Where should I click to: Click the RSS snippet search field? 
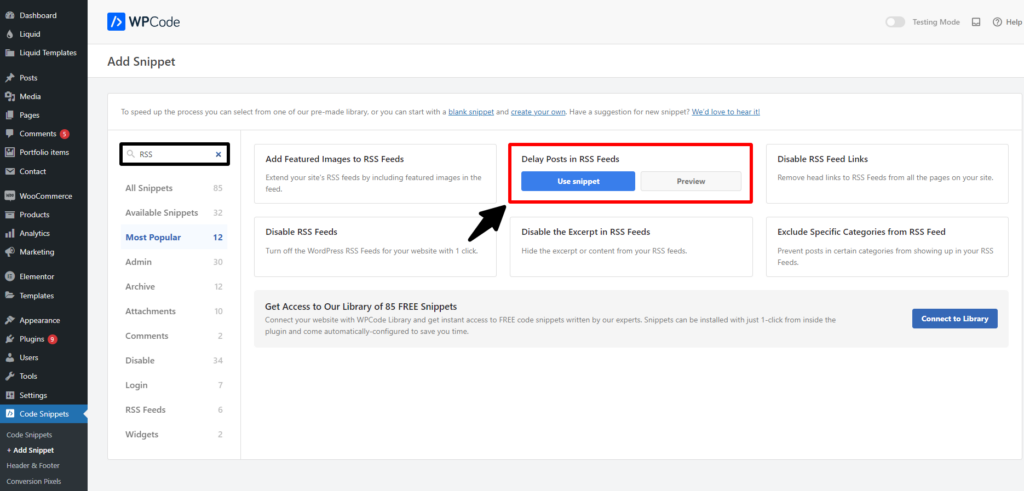[175, 155]
